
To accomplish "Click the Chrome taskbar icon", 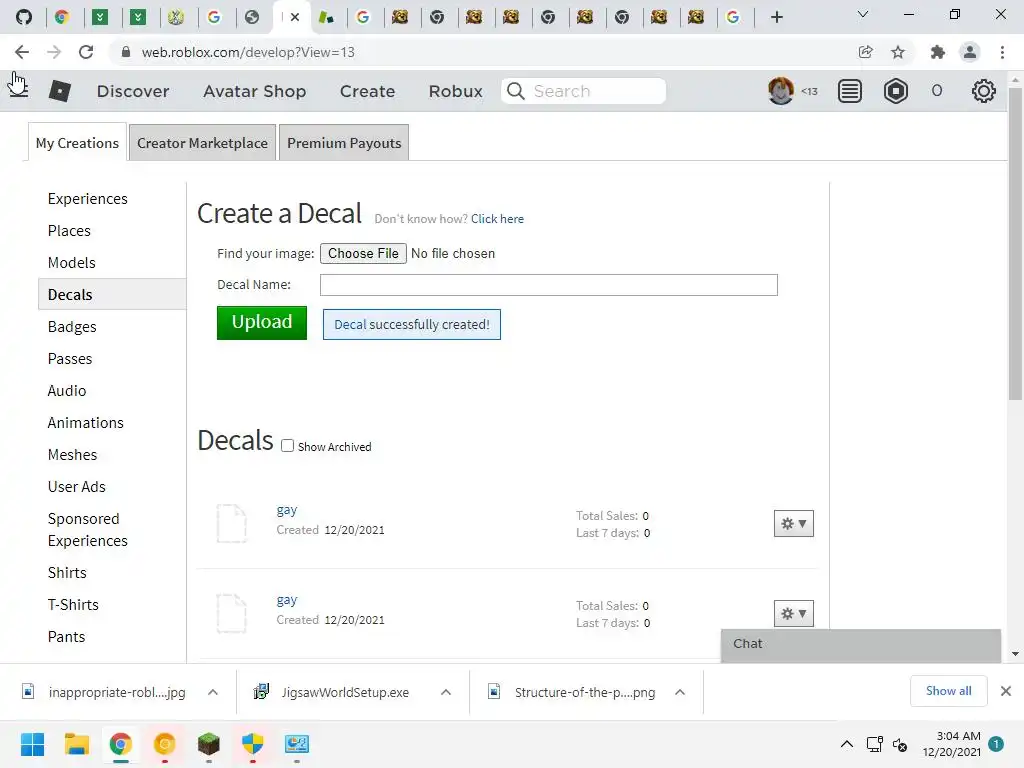I will click(120, 744).
